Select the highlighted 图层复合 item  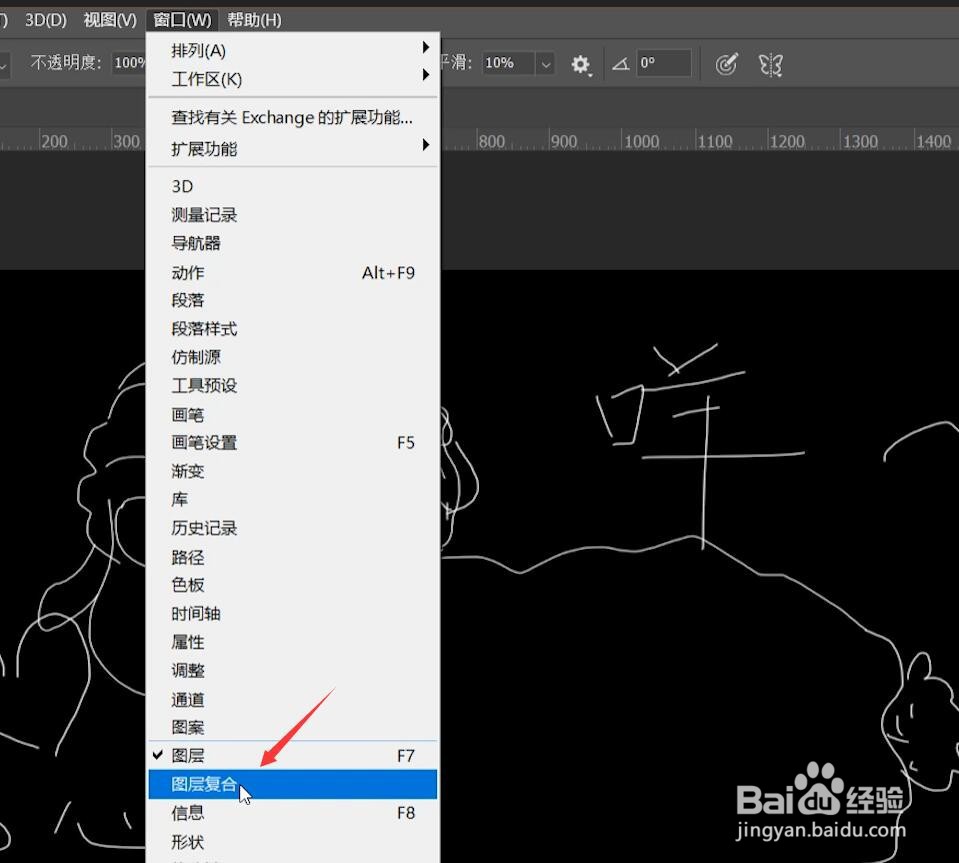point(293,784)
